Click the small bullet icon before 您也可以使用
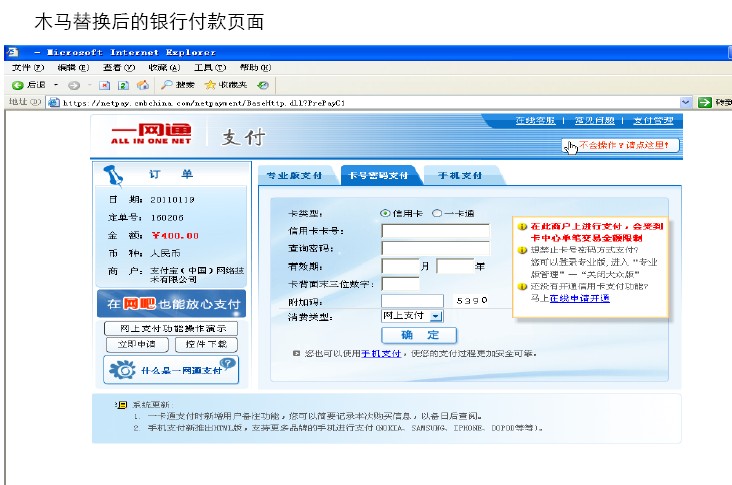 pyautogui.click(x=296, y=353)
